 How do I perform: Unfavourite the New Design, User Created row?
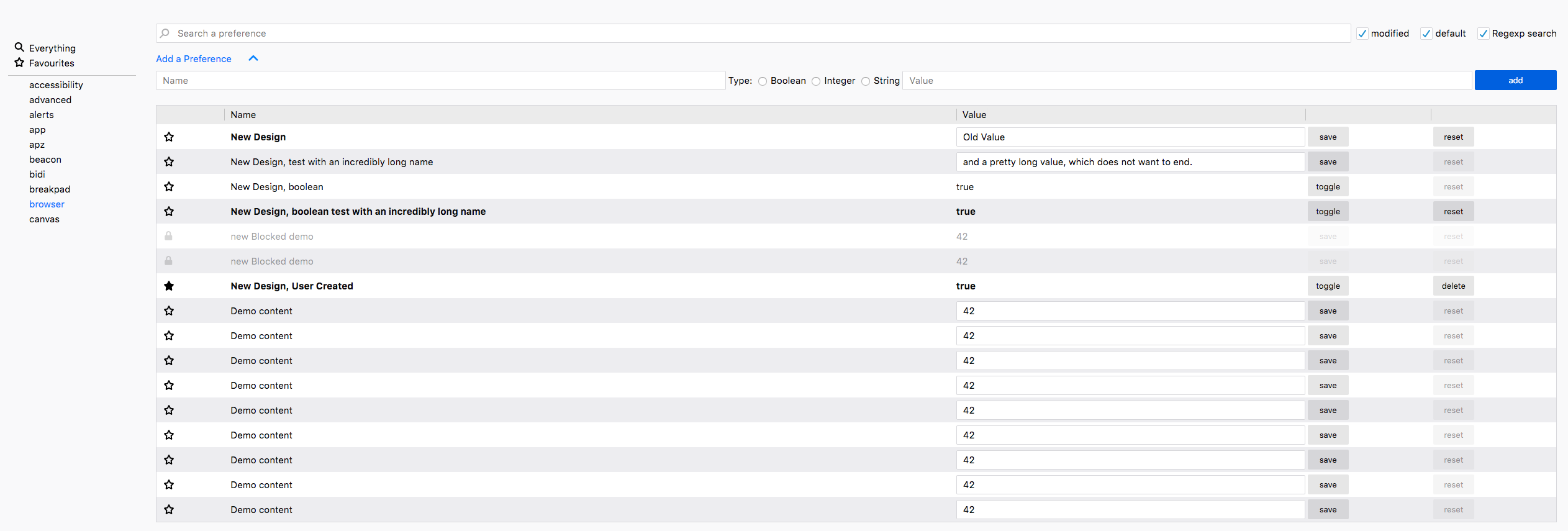[169, 286]
